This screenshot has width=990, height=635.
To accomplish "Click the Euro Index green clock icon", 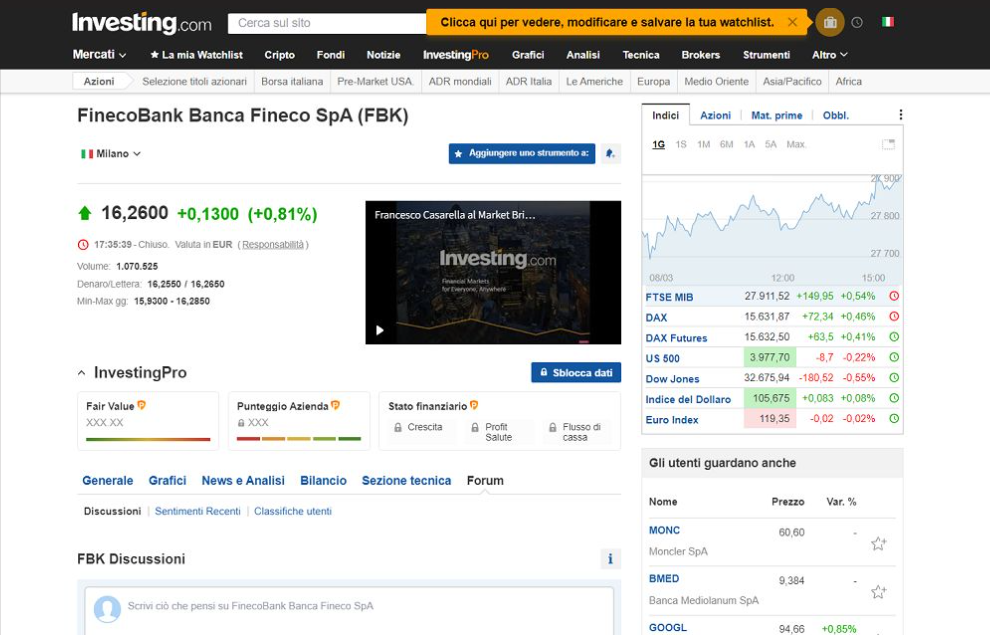I will click(894, 418).
